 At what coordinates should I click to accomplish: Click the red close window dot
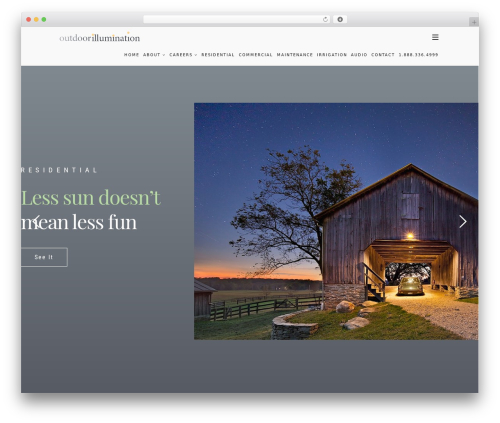29,20
